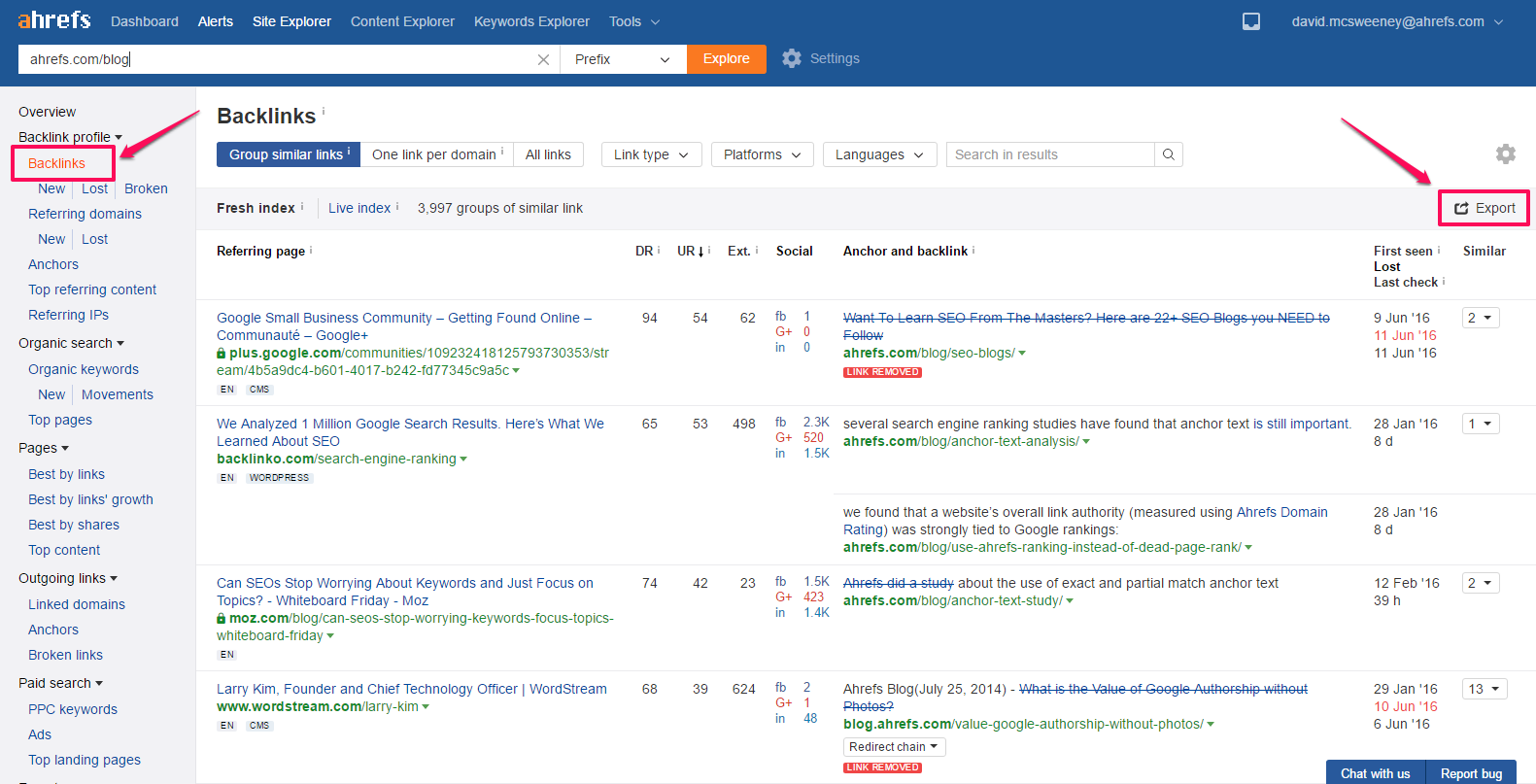Image resolution: width=1536 pixels, height=784 pixels.
Task: Sort table by DR column
Action: click(644, 251)
